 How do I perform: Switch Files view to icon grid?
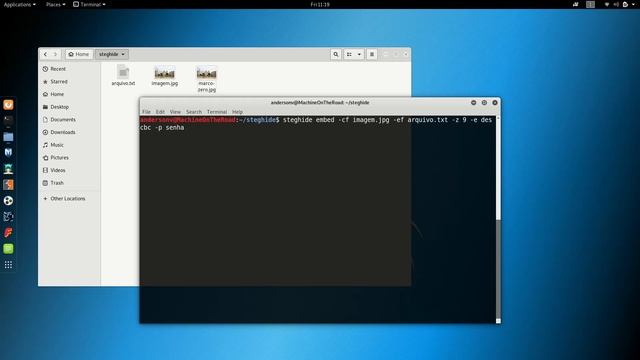pyautogui.click(x=349, y=54)
